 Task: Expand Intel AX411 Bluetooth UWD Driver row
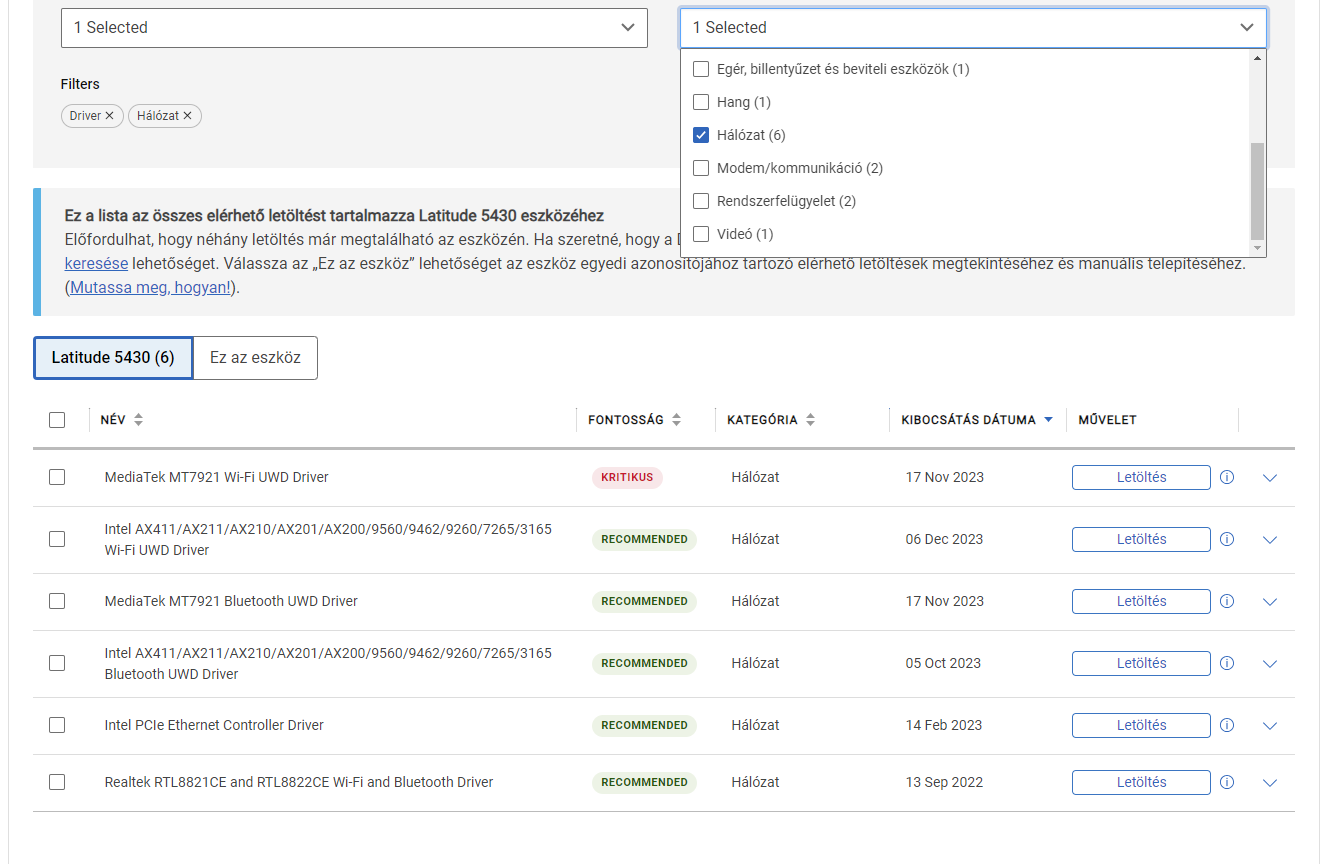[1270, 664]
